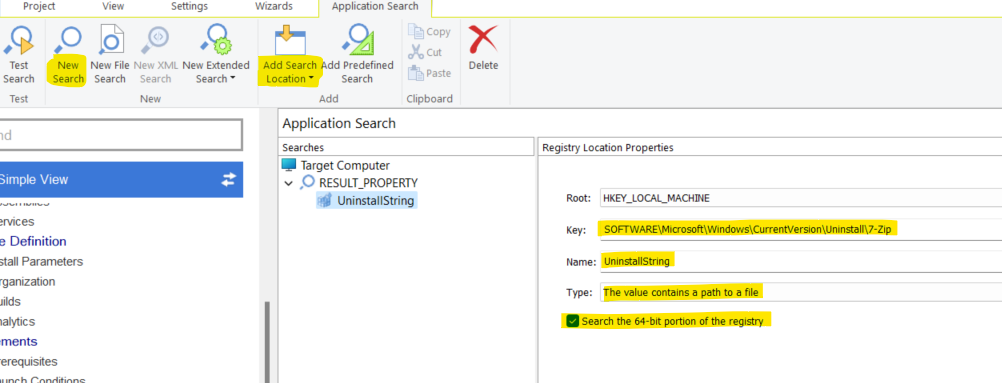
Task: Switch to the View tab
Action: click(113, 6)
